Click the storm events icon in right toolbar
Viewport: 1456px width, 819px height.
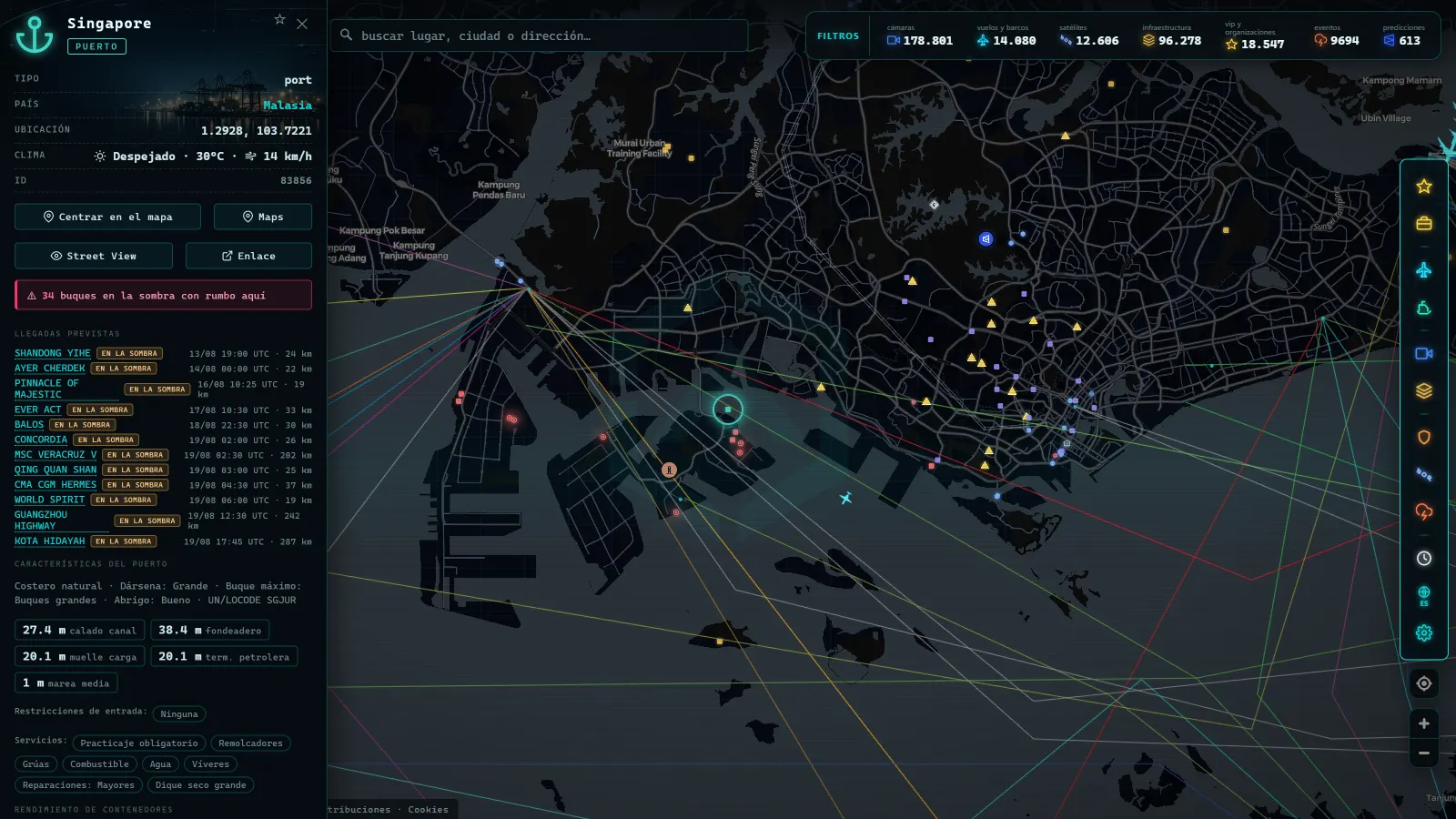click(1424, 511)
